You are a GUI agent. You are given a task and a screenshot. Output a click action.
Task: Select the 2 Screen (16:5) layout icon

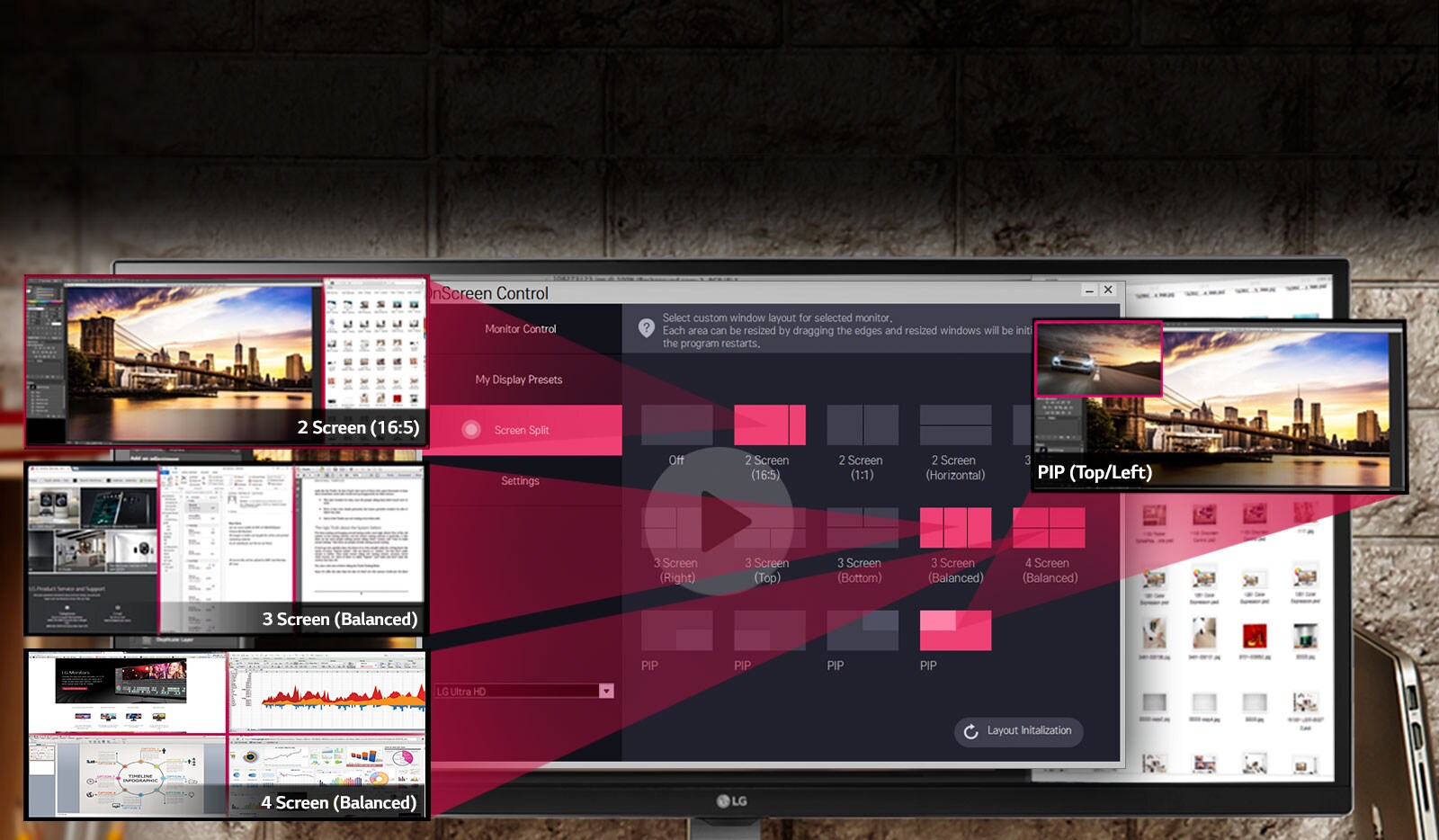(x=769, y=424)
